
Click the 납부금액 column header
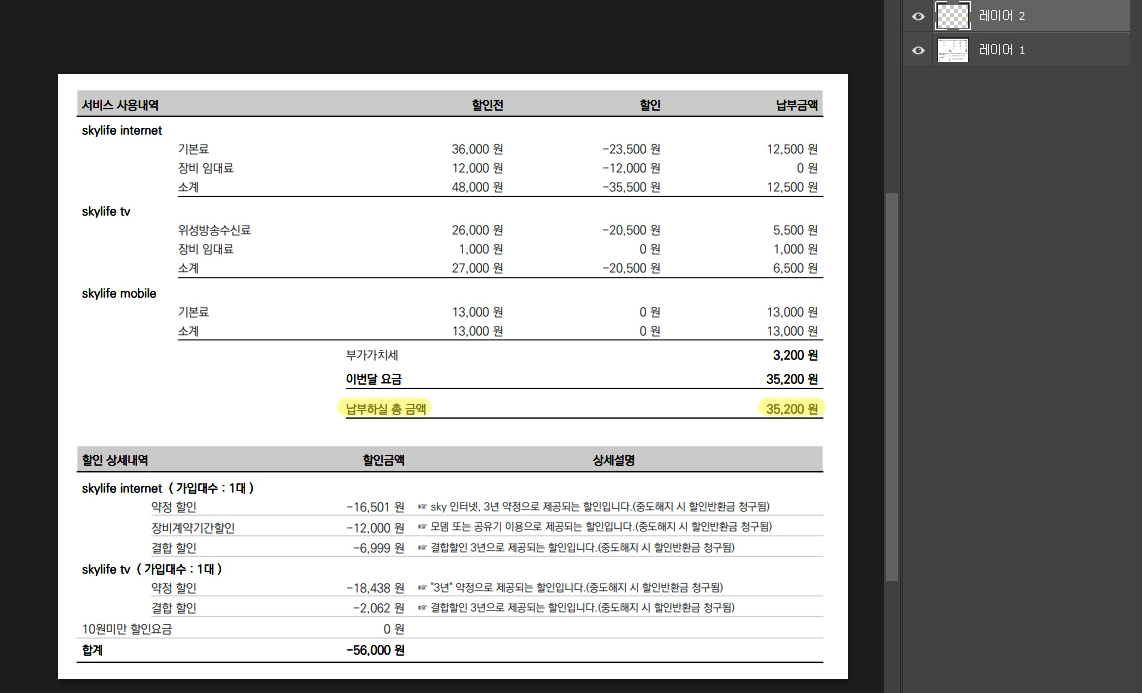[797, 106]
